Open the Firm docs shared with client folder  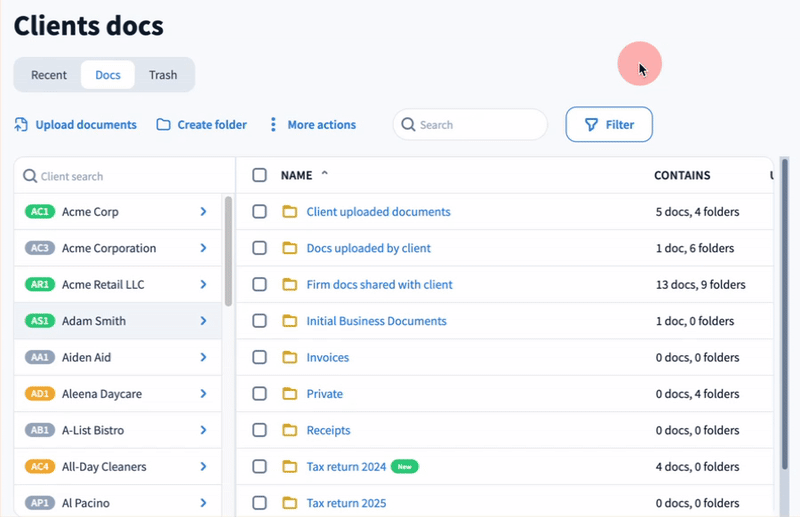pos(379,285)
